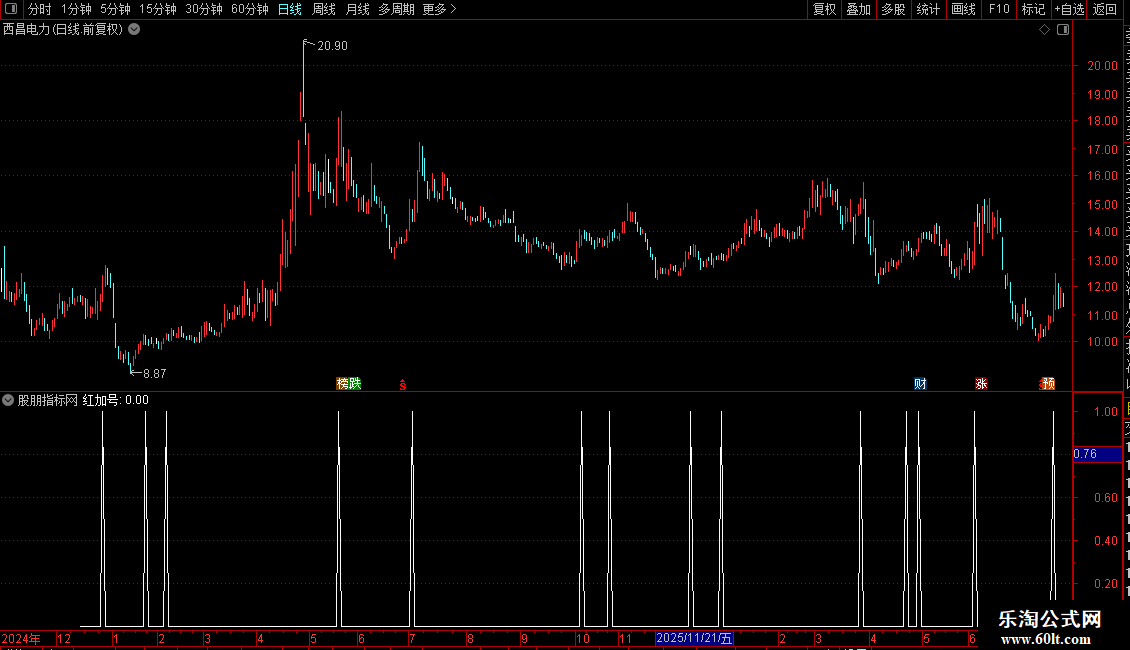This screenshot has width=1130, height=650.
Task: Switch to the 日线 period tab
Action: [x=290, y=9]
